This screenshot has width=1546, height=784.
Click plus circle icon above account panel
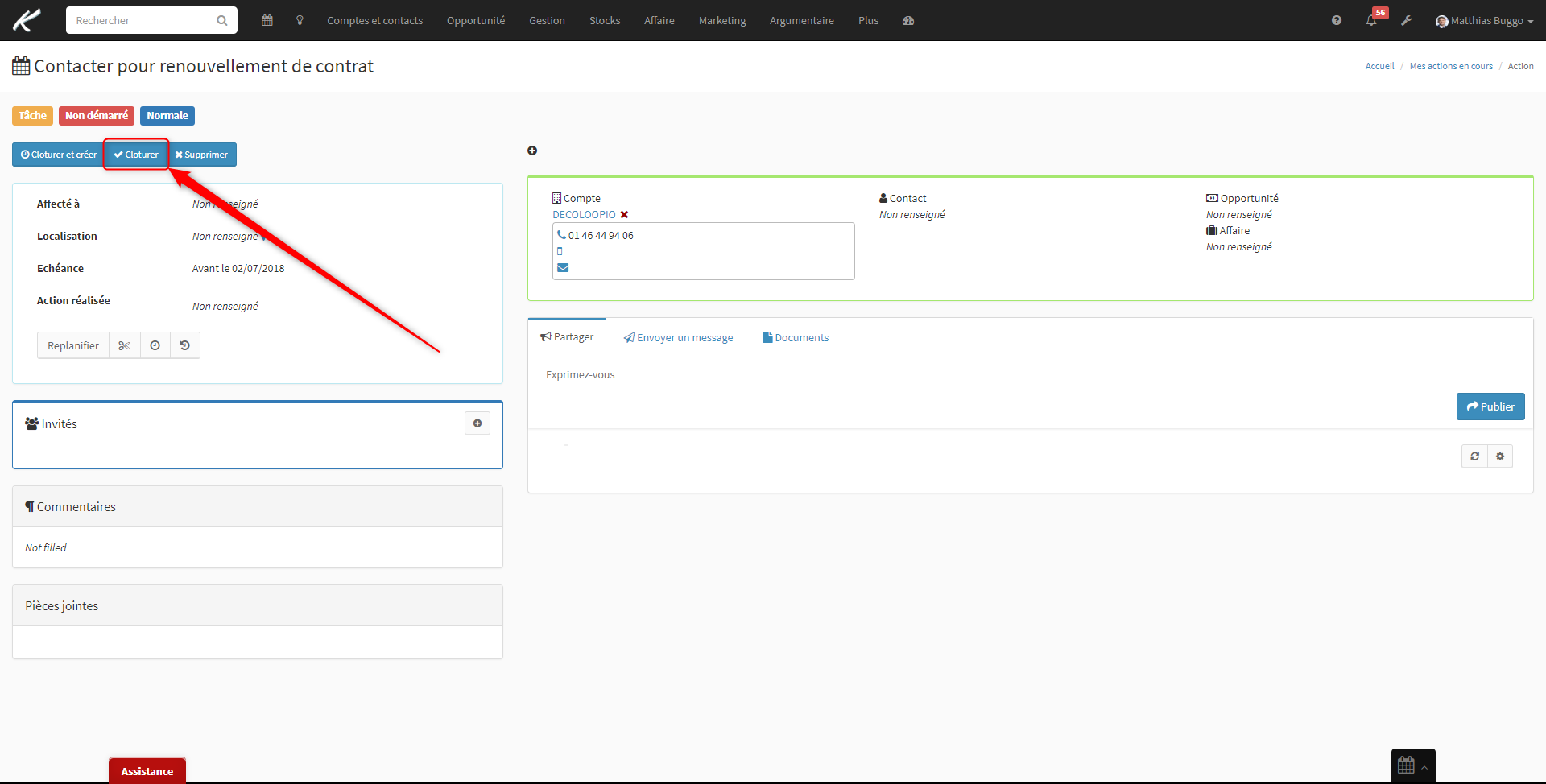[532, 151]
